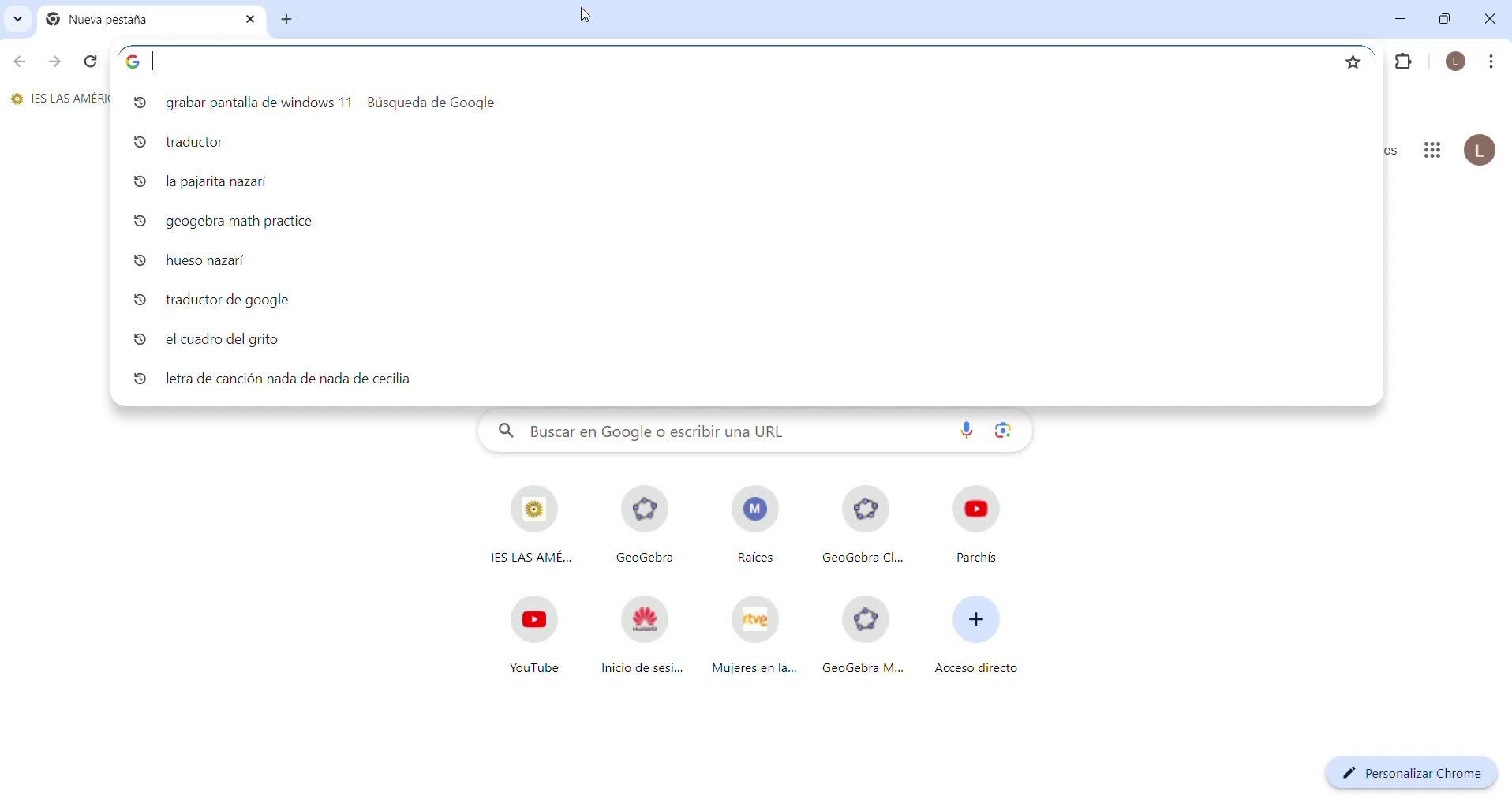
Task: Open the GeoGebra Cl... shortcut
Action: 866,525
